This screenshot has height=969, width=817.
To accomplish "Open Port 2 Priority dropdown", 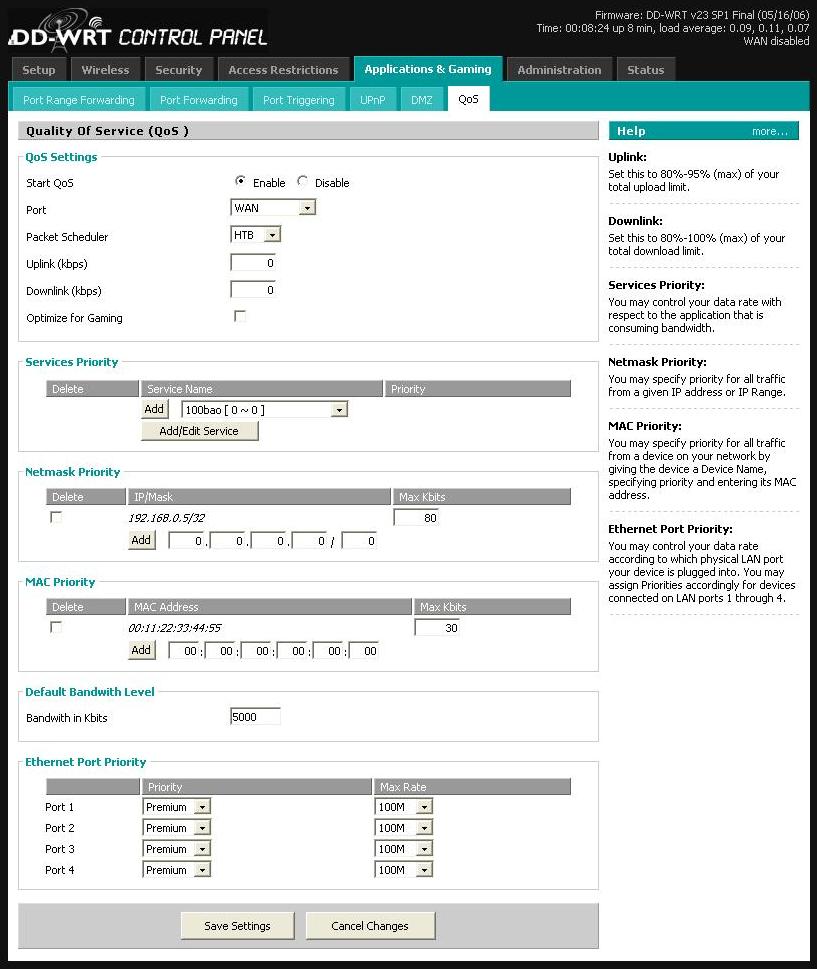I will coord(177,828).
